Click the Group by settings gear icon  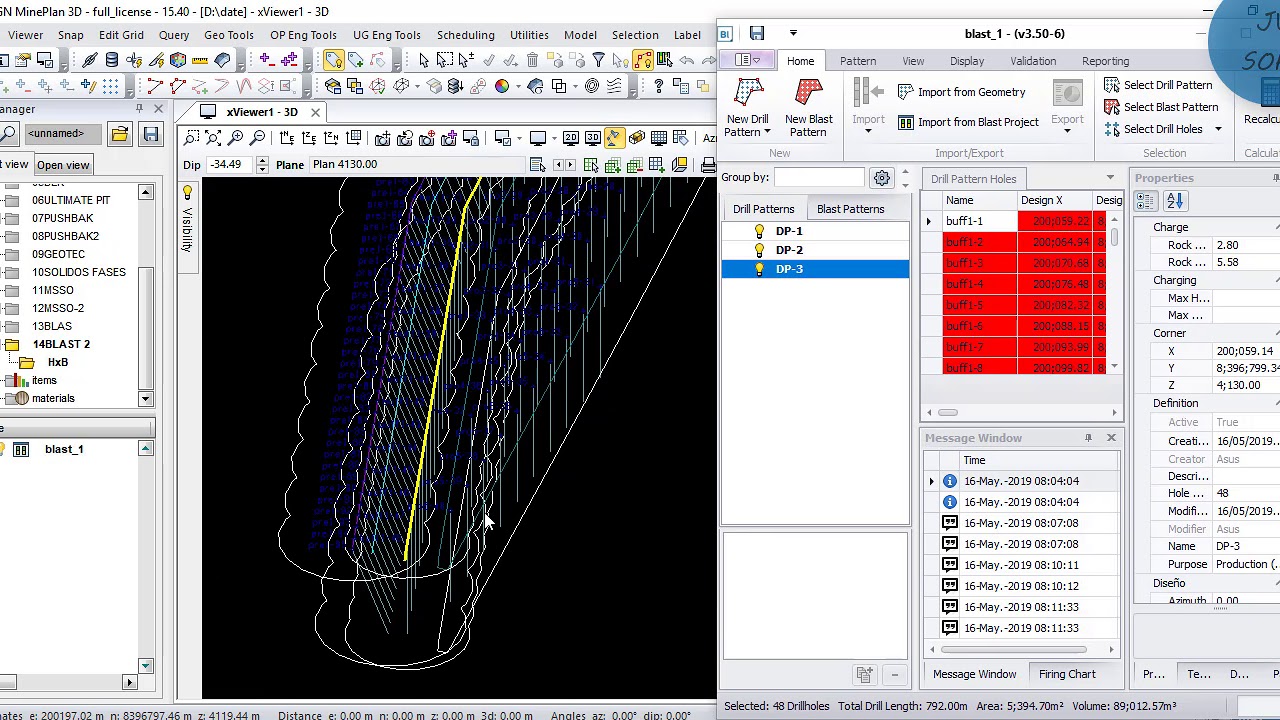882,178
